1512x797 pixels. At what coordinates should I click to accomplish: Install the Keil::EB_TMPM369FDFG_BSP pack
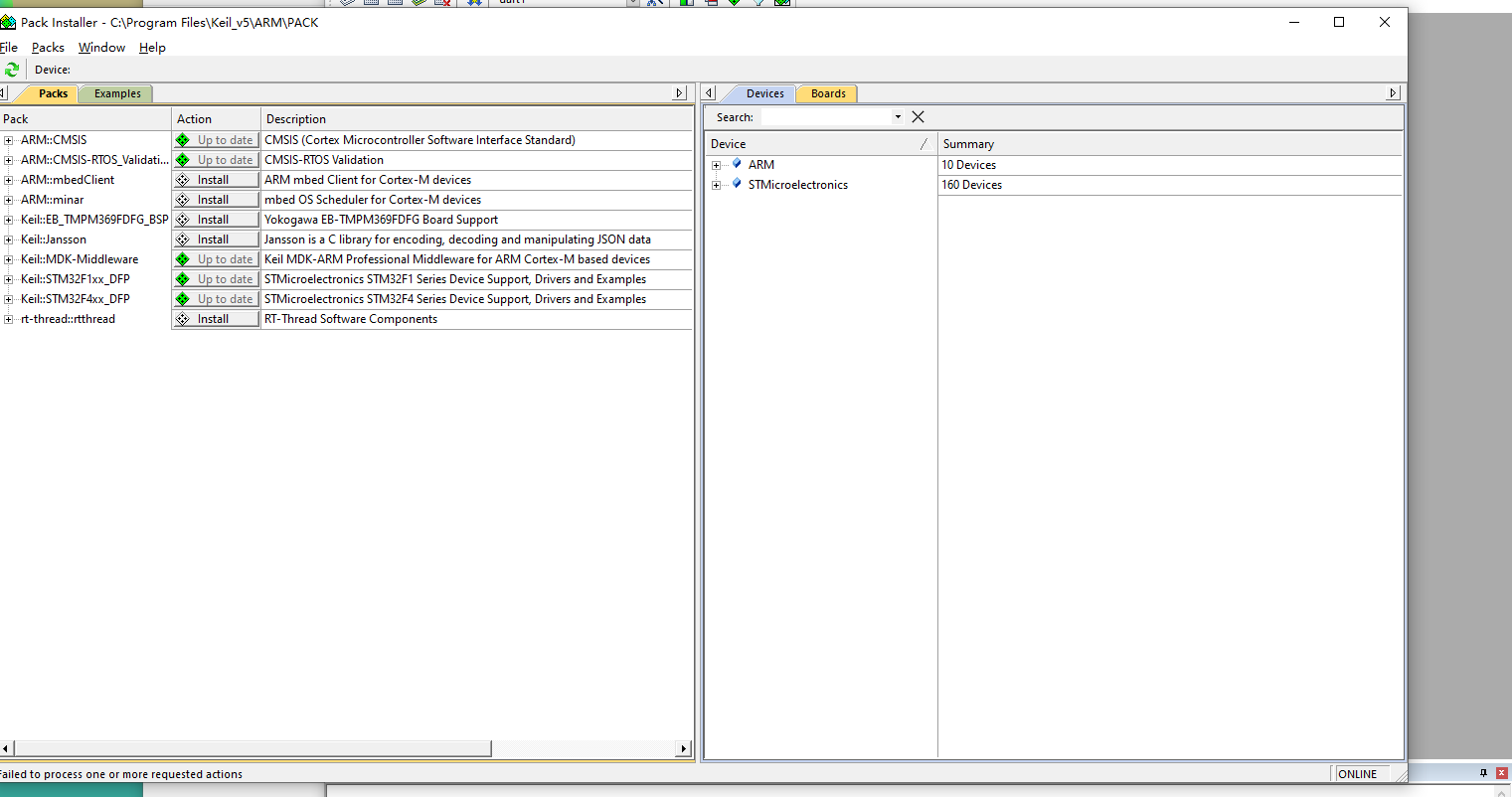216,220
